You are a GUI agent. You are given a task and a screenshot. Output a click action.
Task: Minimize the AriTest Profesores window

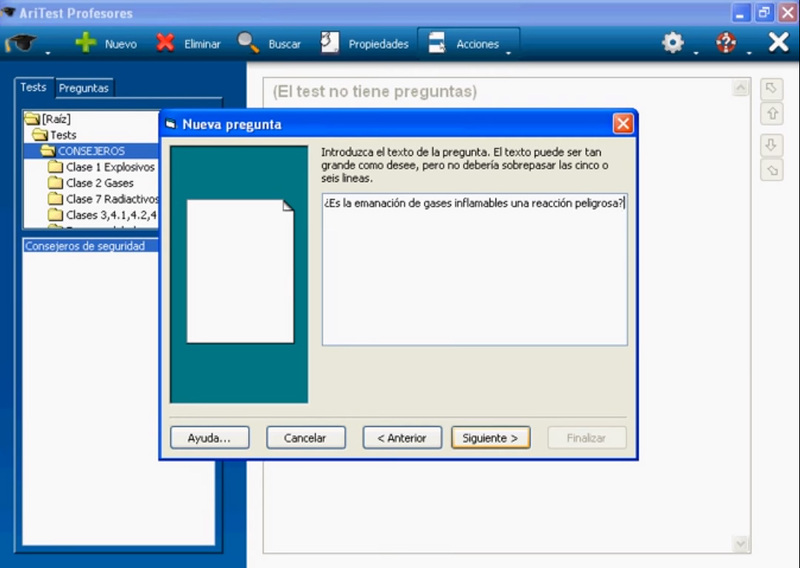(x=740, y=13)
